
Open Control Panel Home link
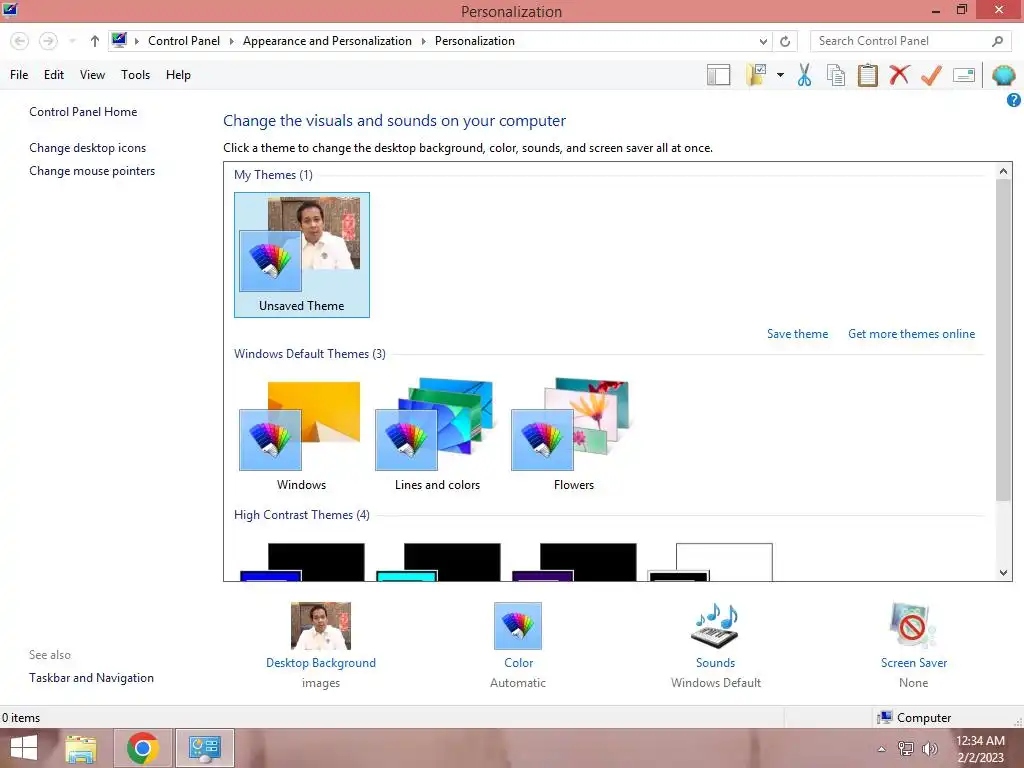pyautogui.click(x=83, y=112)
